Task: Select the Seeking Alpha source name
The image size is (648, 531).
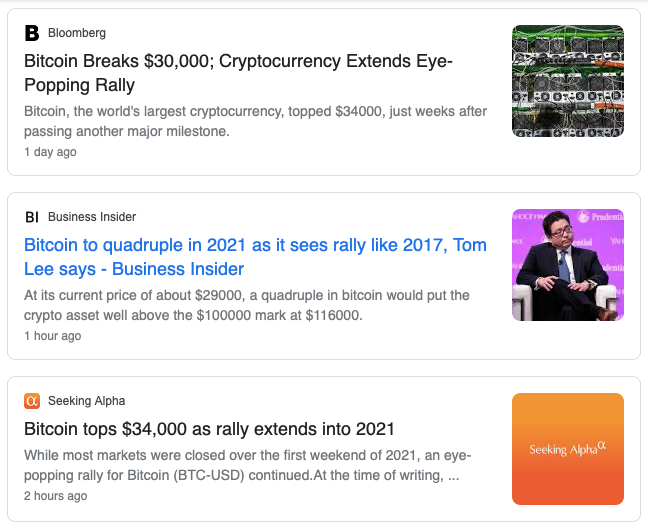Action: [86, 401]
